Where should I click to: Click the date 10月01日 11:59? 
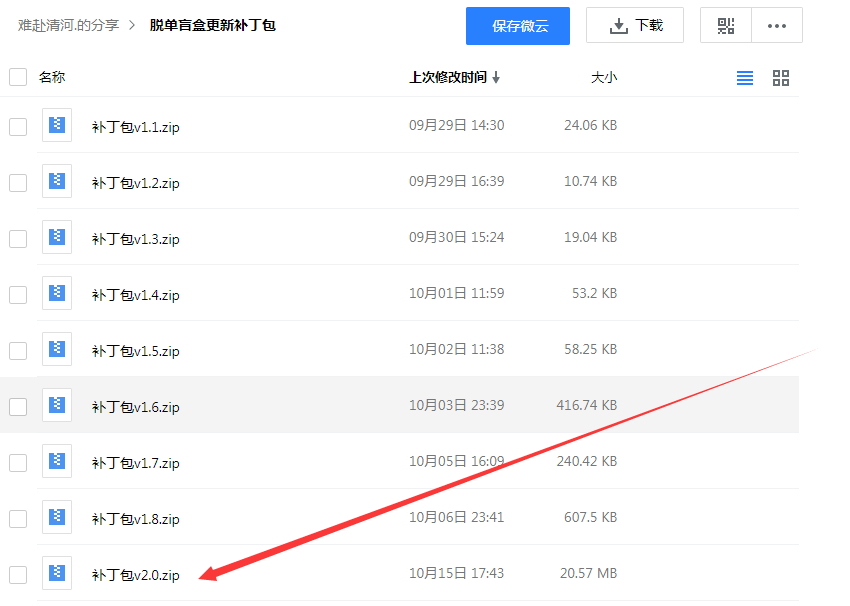click(456, 293)
